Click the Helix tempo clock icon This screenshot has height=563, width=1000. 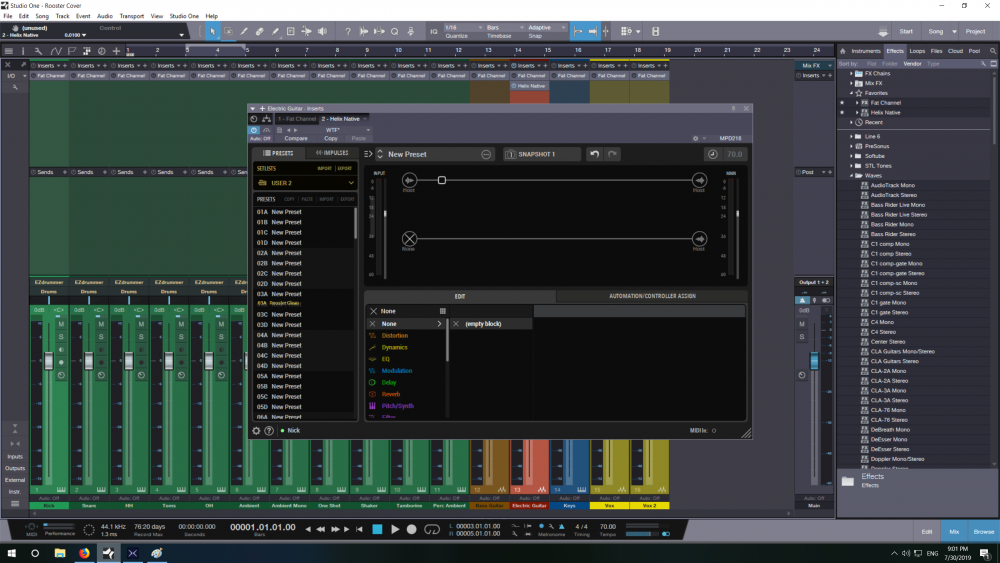712,154
